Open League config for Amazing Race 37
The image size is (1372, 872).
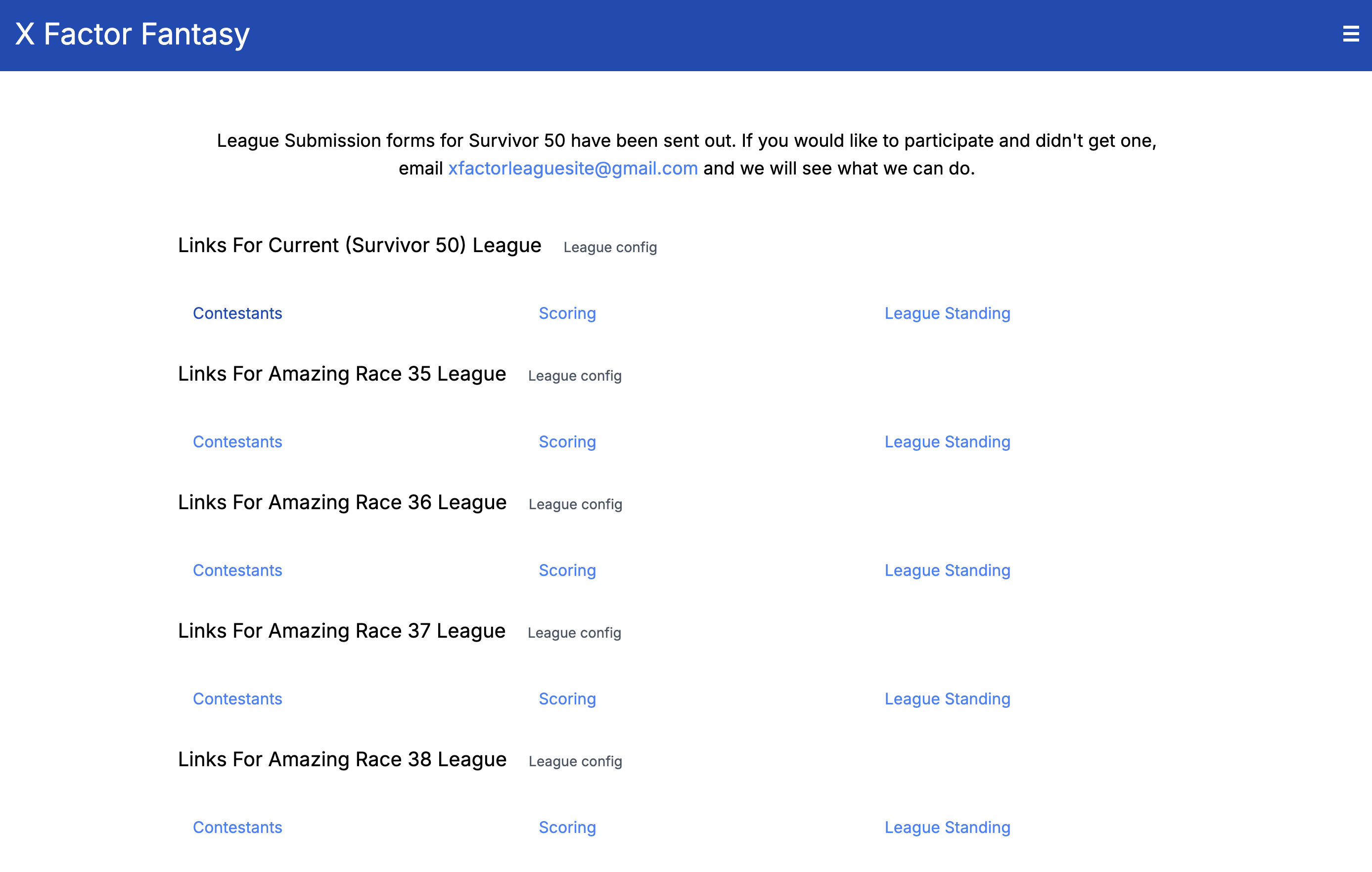coord(574,633)
